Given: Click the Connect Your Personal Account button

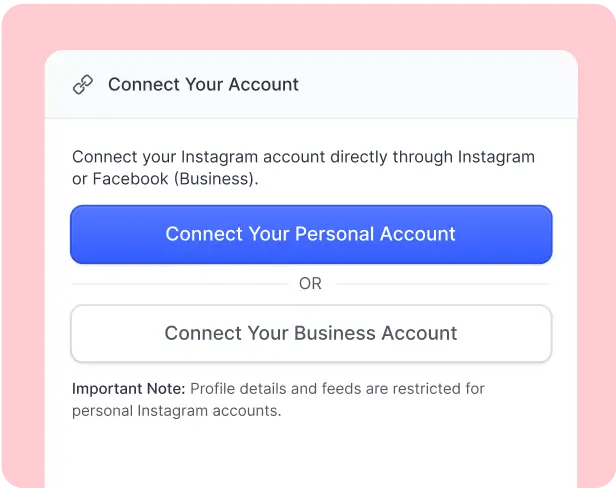Looking at the screenshot, I should tap(311, 234).
